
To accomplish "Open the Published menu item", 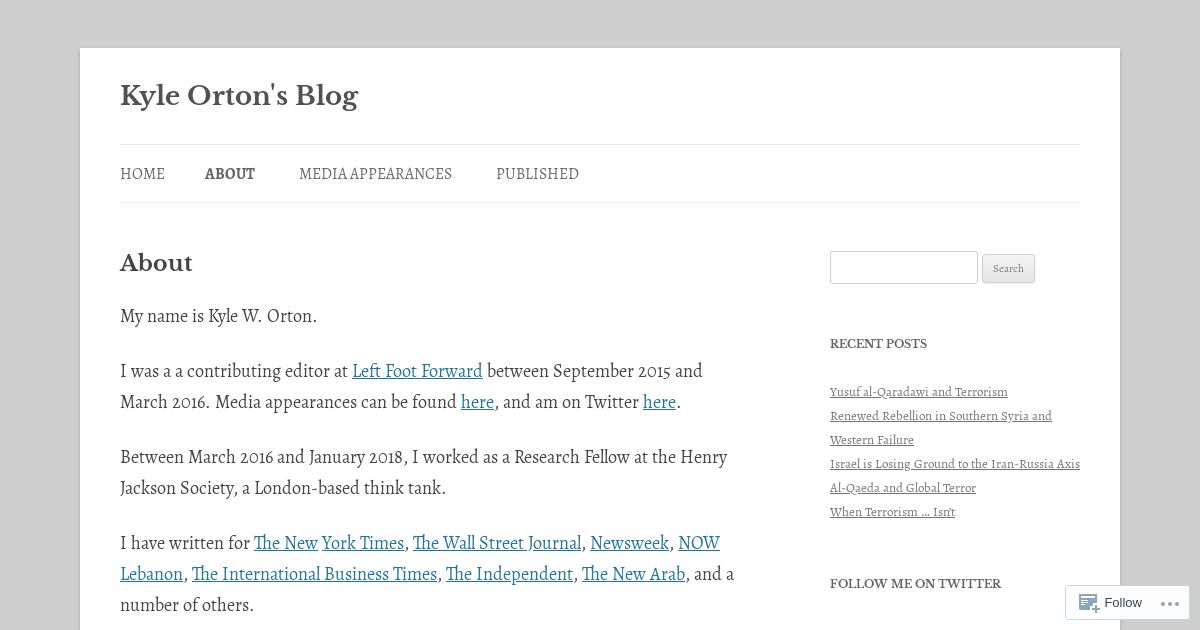I will 537,174.
